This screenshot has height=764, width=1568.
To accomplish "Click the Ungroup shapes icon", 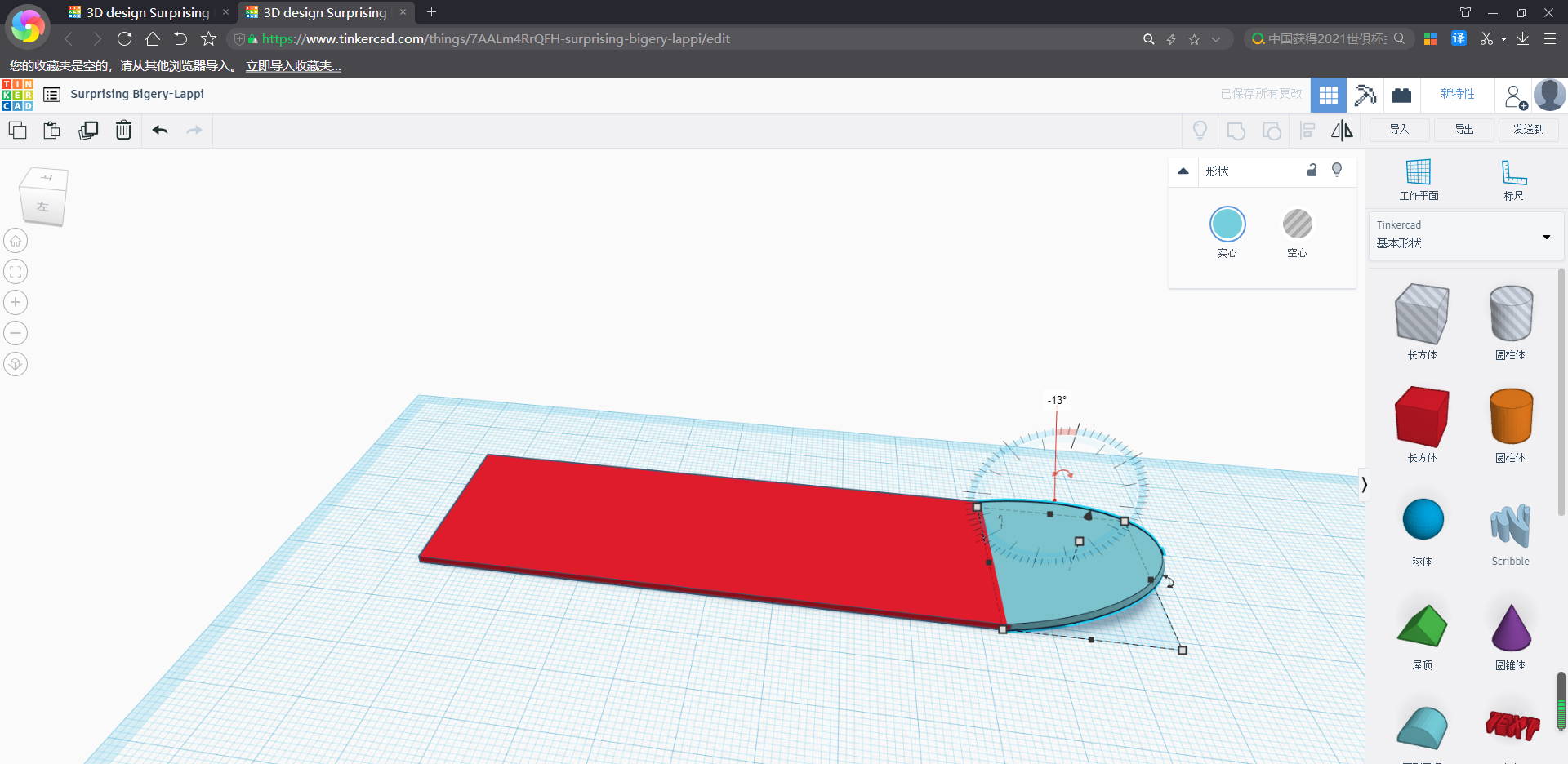I will point(1272,131).
